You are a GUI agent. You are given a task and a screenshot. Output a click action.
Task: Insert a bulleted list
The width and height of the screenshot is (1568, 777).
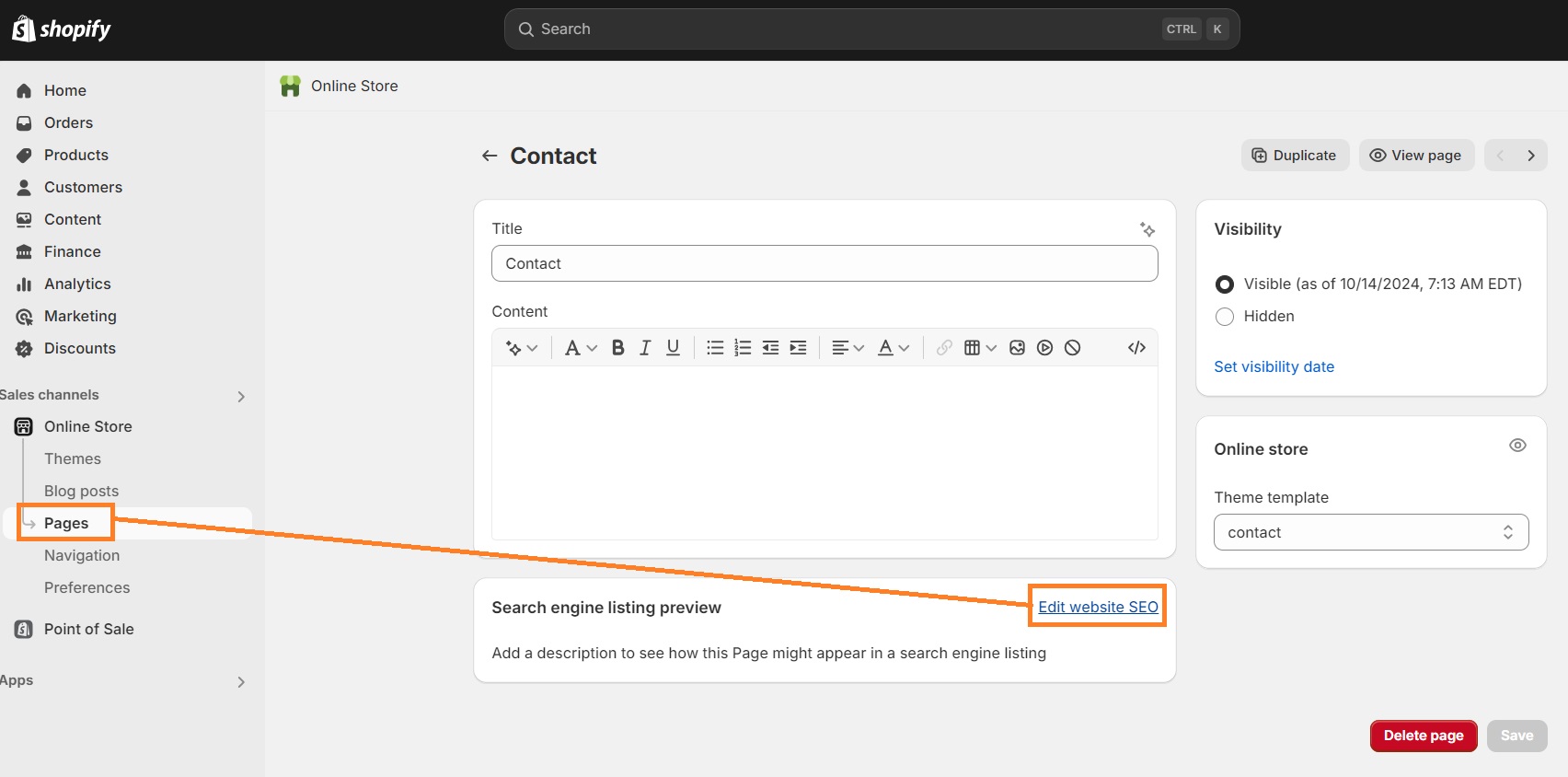(715, 348)
